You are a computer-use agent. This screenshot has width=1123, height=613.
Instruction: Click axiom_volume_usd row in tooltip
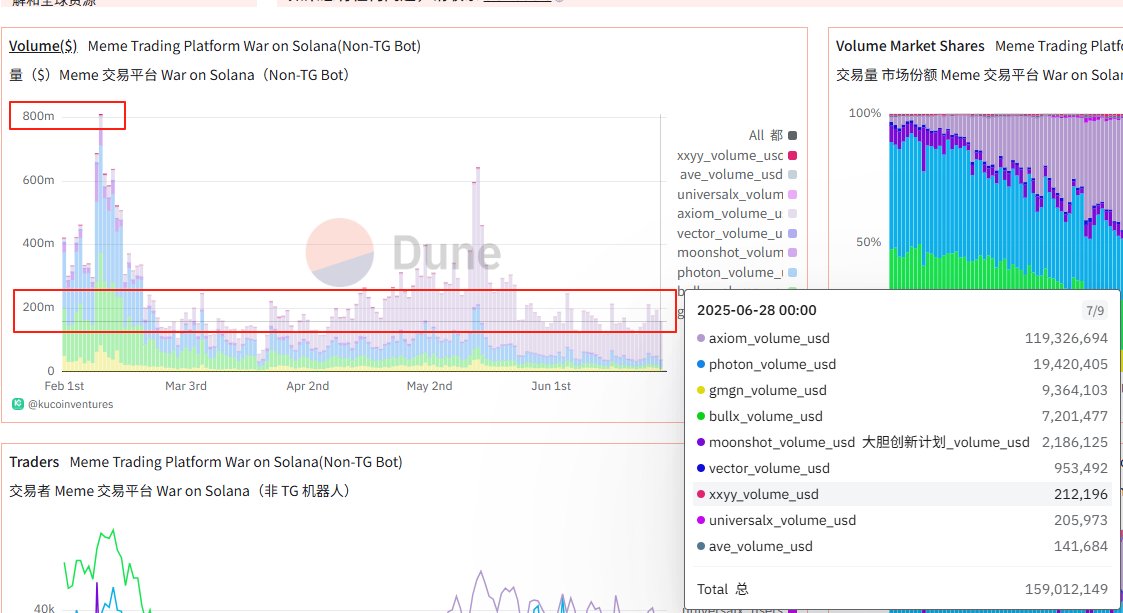point(902,338)
